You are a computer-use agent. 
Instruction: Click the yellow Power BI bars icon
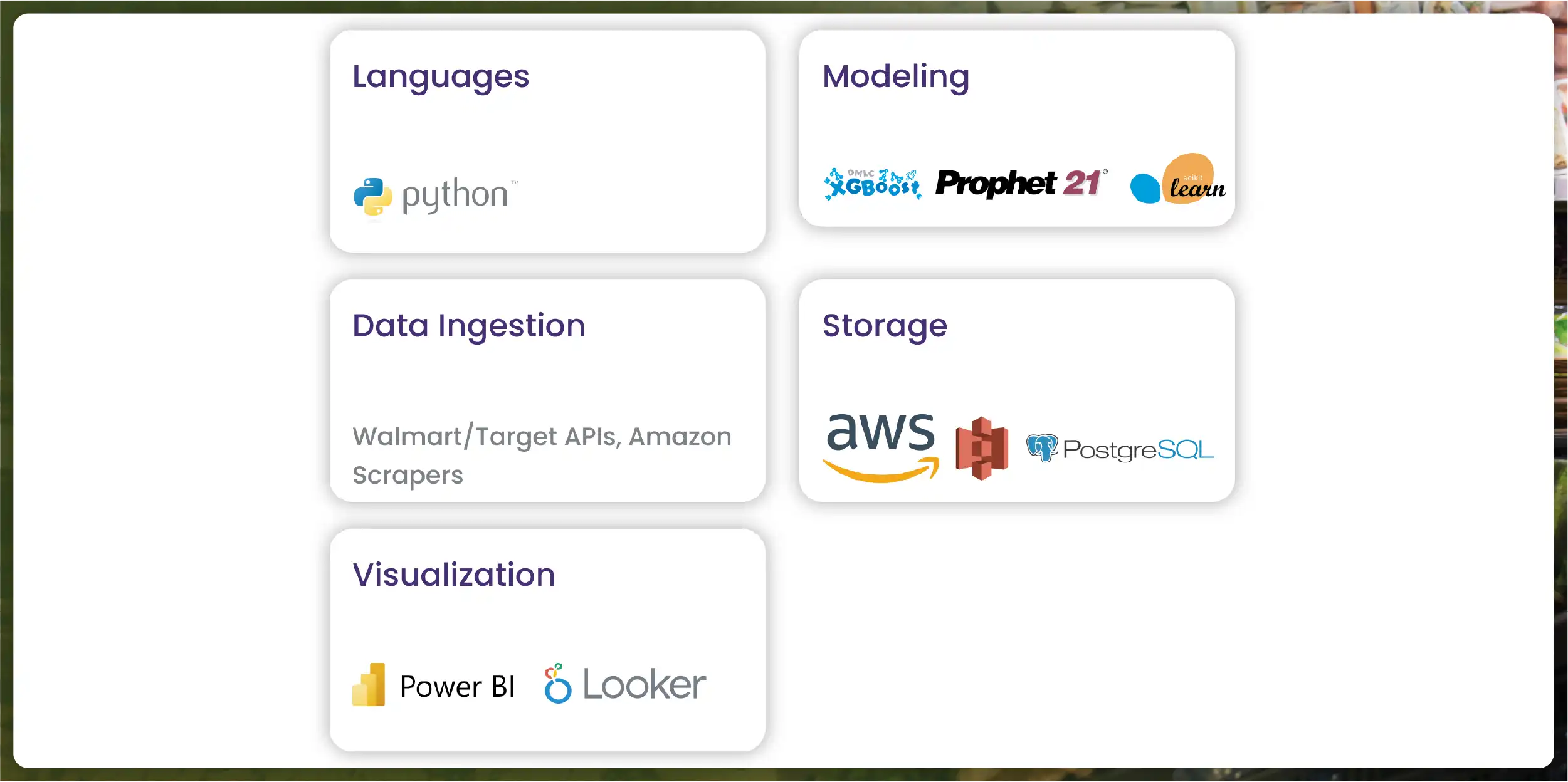coord(369,685)
